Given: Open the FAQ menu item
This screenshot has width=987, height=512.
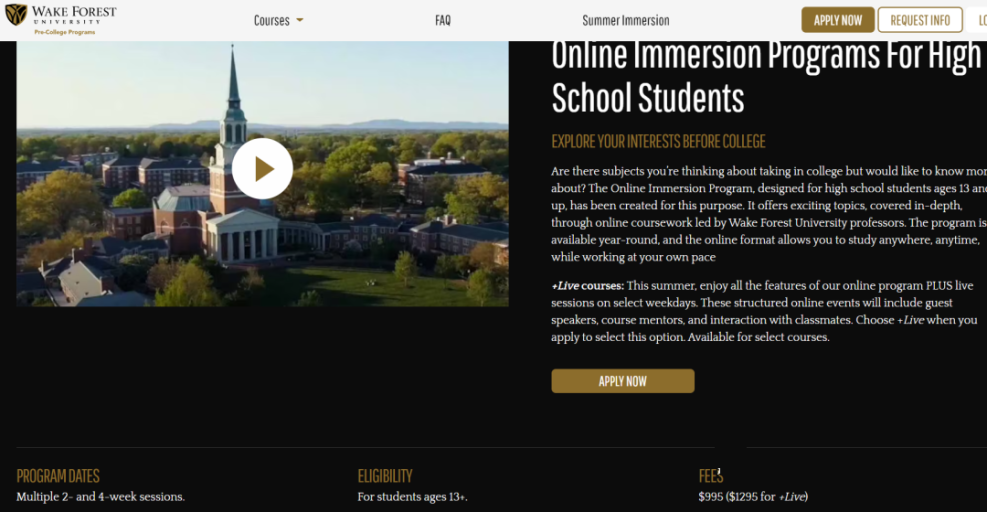Looking at the screenshot, I should click(x=443, y=20).
